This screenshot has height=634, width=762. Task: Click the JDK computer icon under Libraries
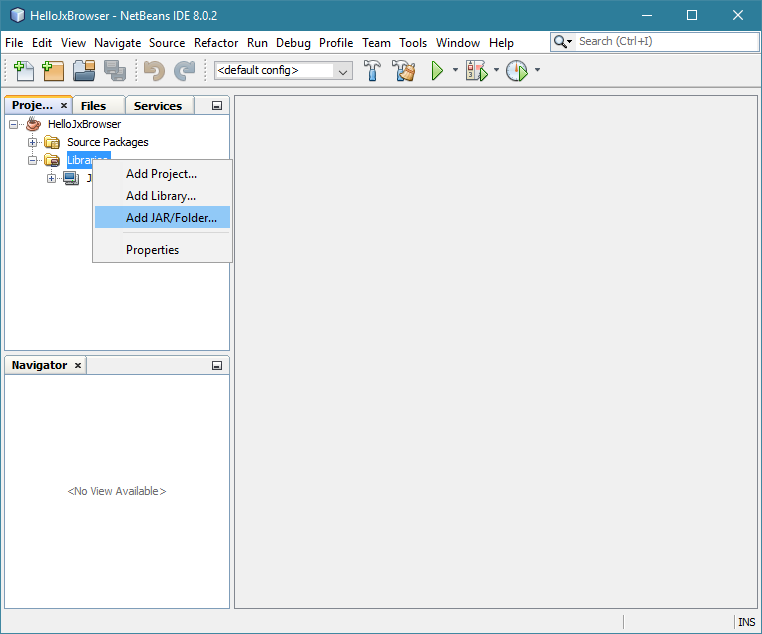pyautogui.click(x=71, y=178)
